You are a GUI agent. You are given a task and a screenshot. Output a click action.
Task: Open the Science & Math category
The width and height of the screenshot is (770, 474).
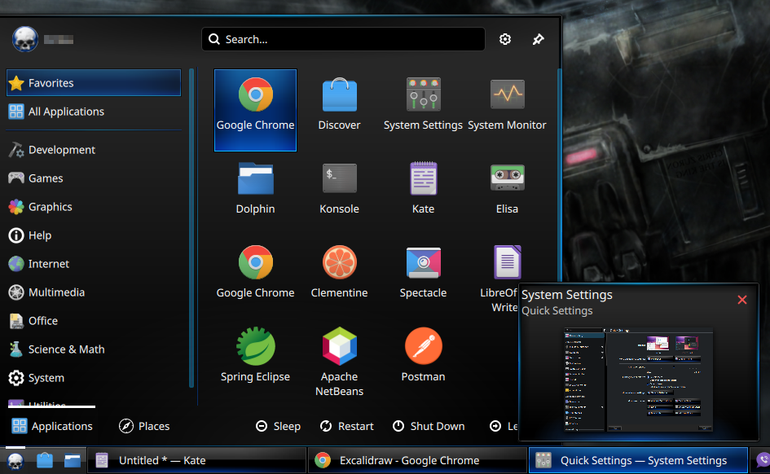[x=94, y=349]
